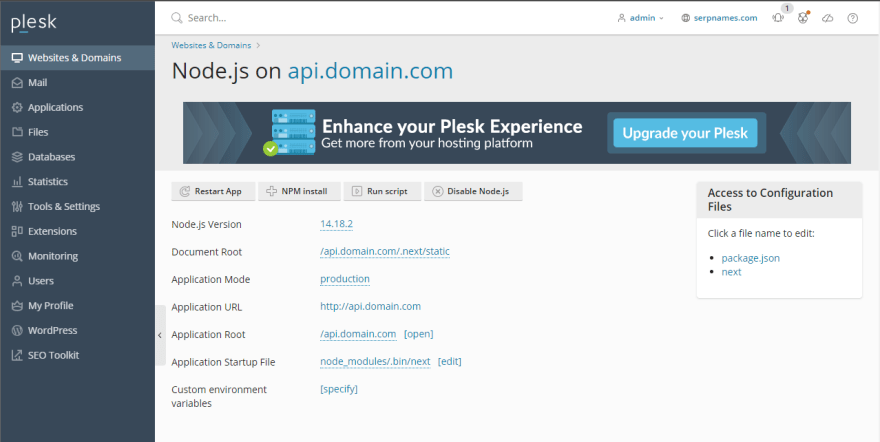Open http://api.domain.com Application URL
Screen dimensions: 880x442
(x=370, y=307)
